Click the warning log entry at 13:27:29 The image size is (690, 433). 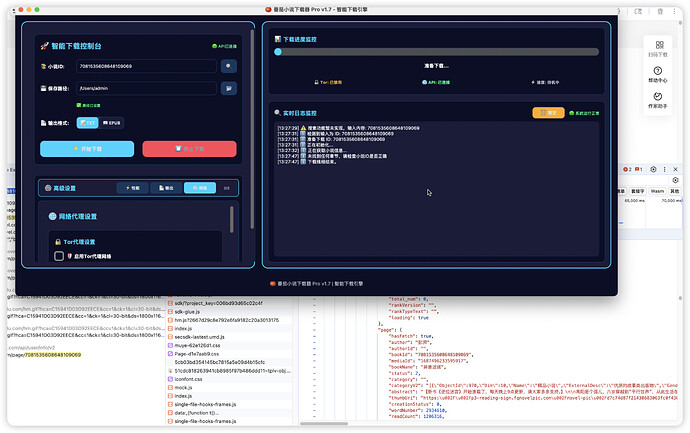pyautogui.click(x=348, y=128)
